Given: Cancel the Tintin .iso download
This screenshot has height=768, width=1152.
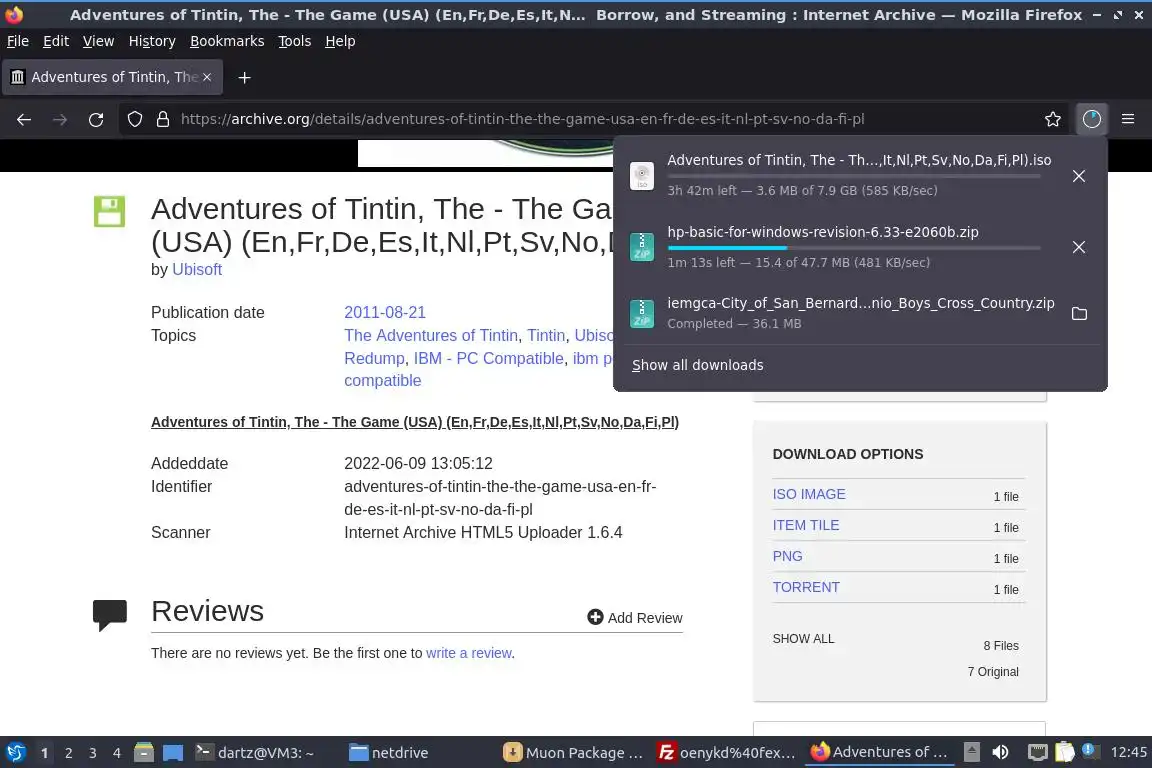Looking at the screenshot, I should [x=1079, y=176].
